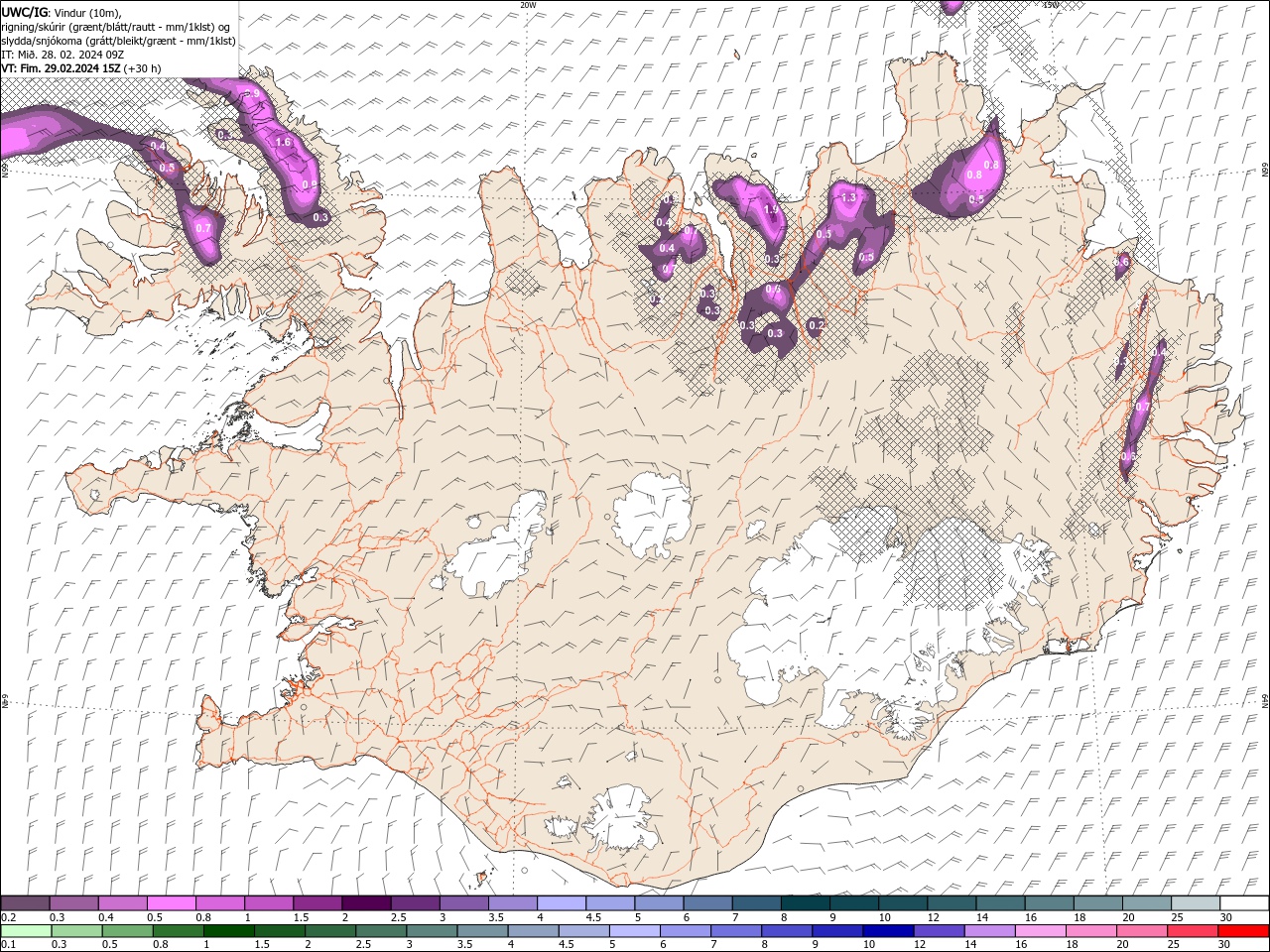Click the 20W longitude label
The image size is (1270, 952).
(x=528, y=5)
